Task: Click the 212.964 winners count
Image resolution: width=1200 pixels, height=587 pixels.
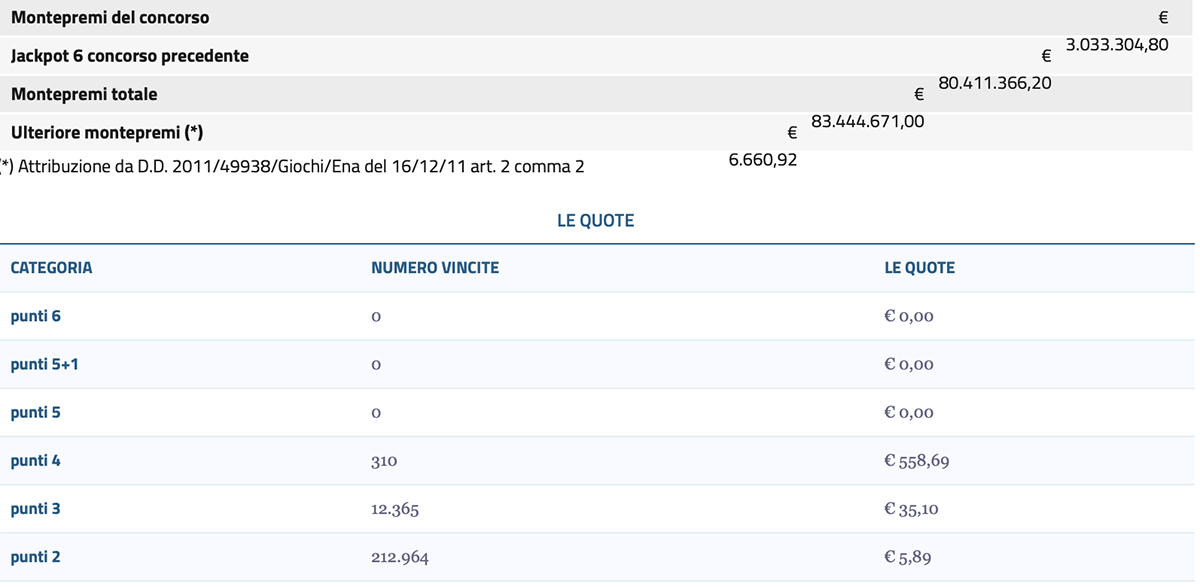Action: coord(400,557)
